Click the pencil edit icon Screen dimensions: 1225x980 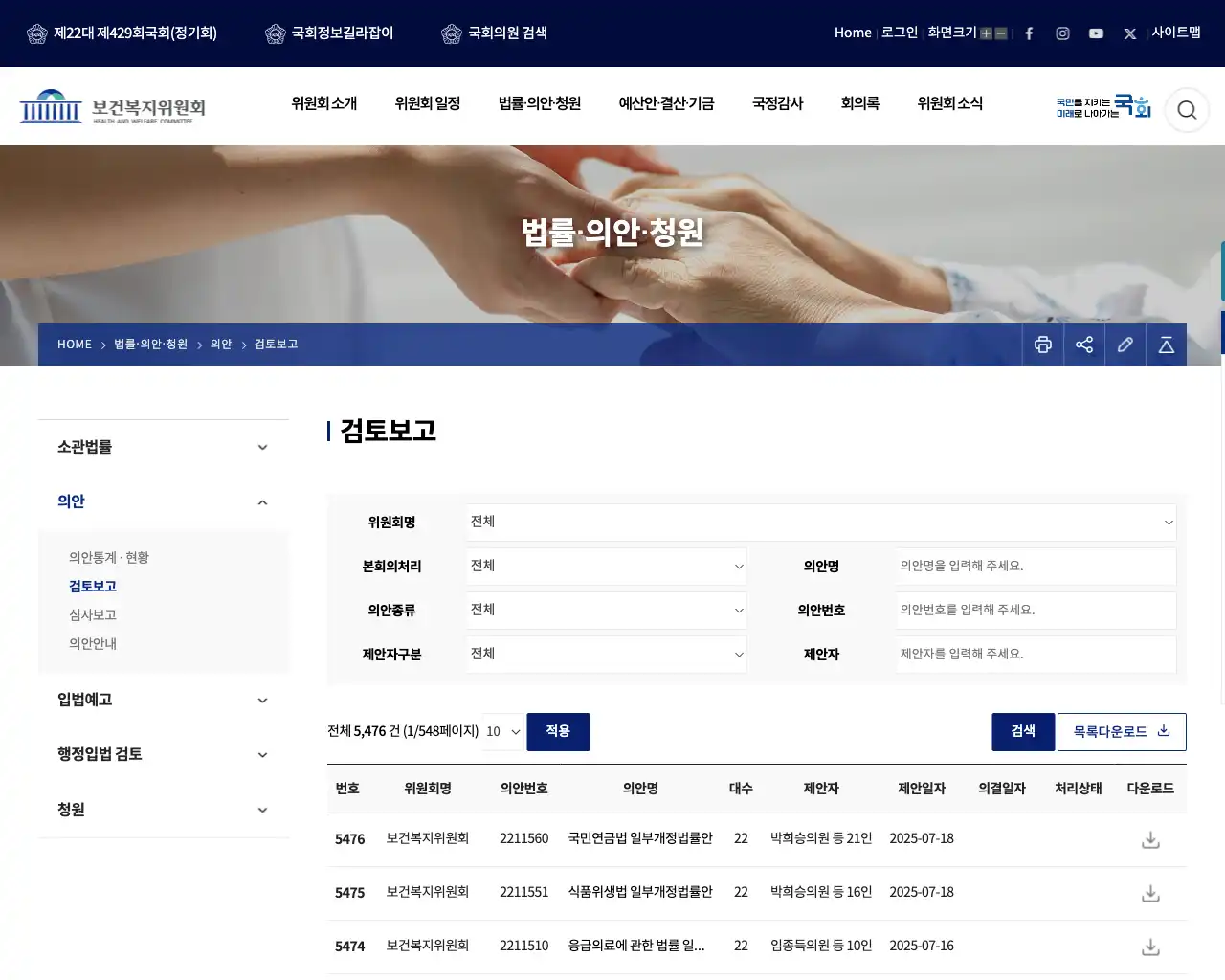1125,345
